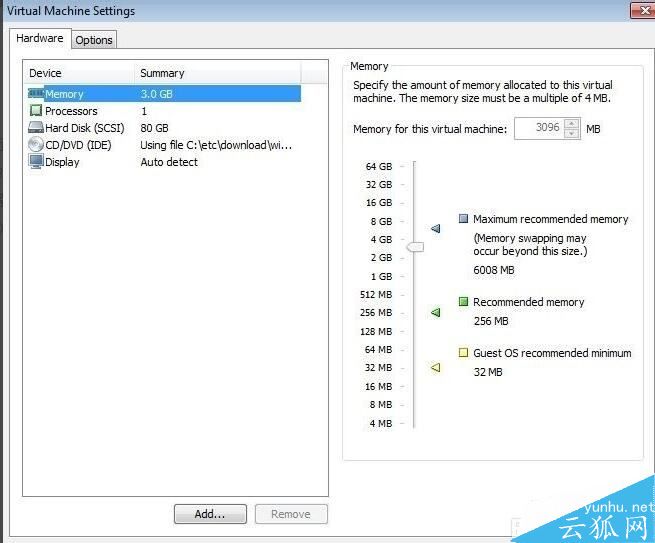Viewport: 655px width, 543px height.
Task: Click the 8 MB slider label
Action: click(381, 404)
